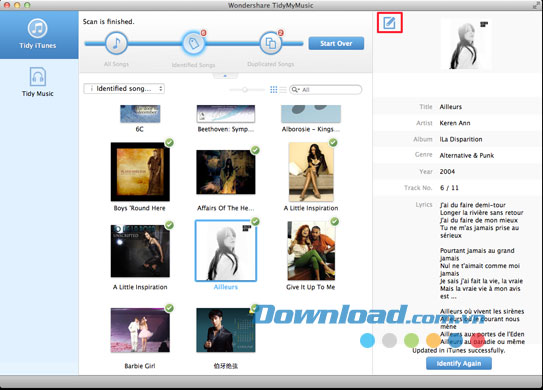
Task: Click the green checkmark on Boys 'Round Here
Action: click(x=169, y=142)
